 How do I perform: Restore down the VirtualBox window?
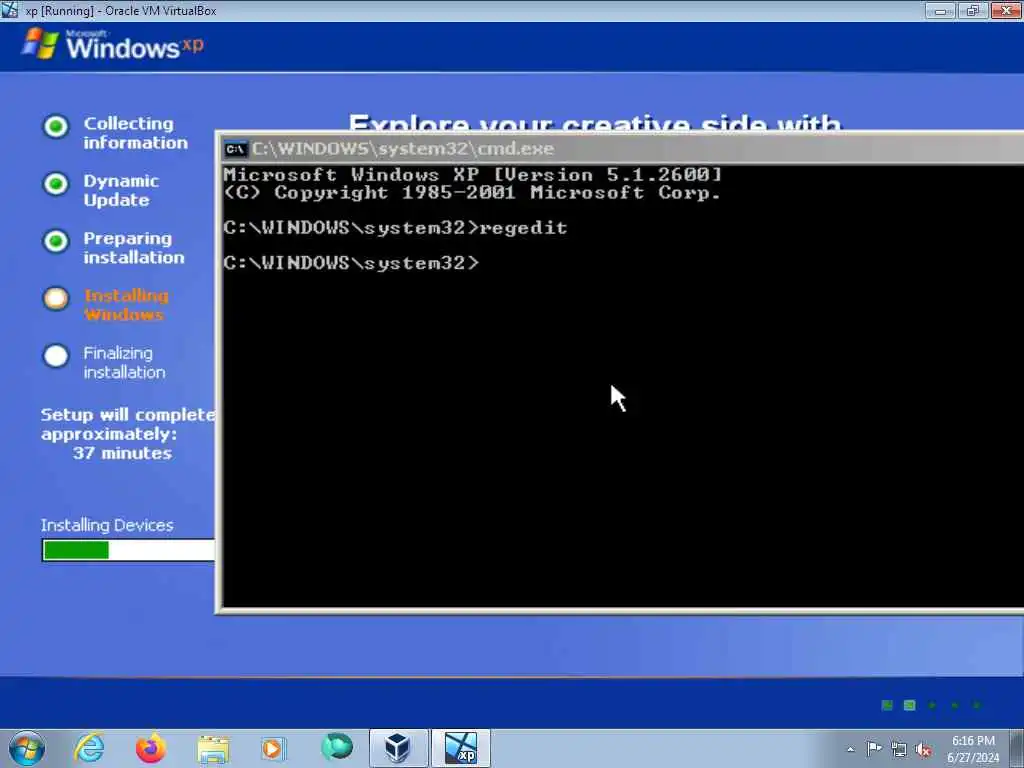click(973, 10)
